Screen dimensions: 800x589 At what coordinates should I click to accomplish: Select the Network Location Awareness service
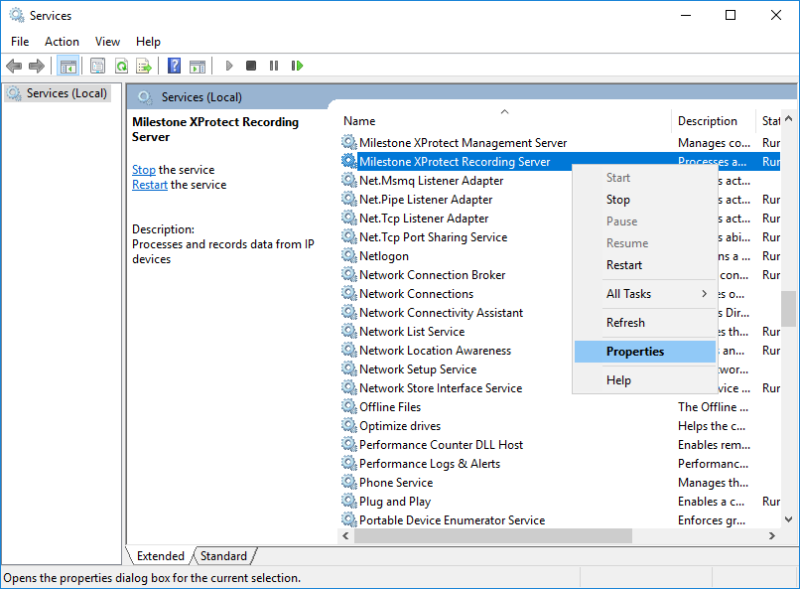pos(435,350)
